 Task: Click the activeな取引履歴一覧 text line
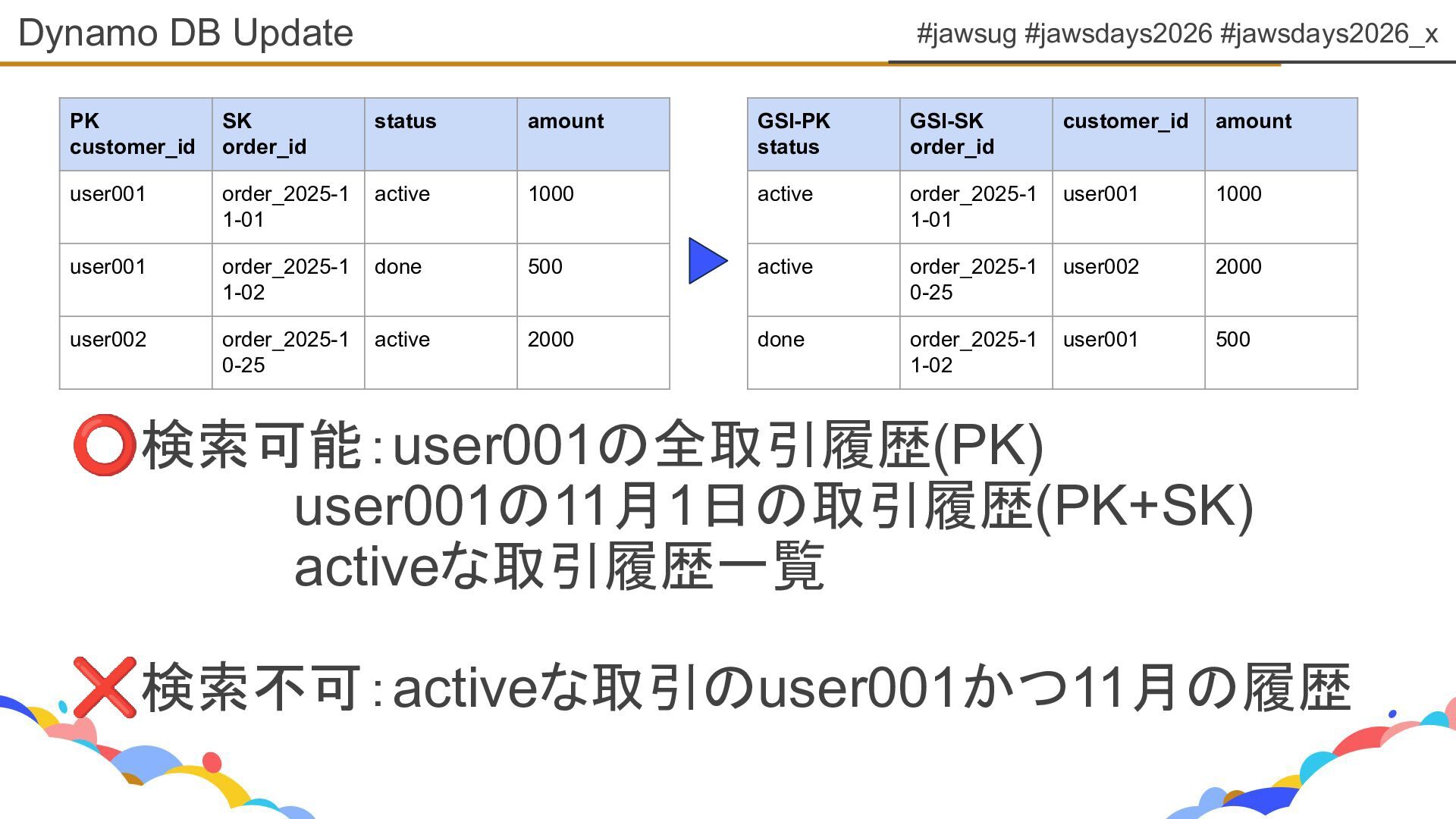[x=559, y=566]
